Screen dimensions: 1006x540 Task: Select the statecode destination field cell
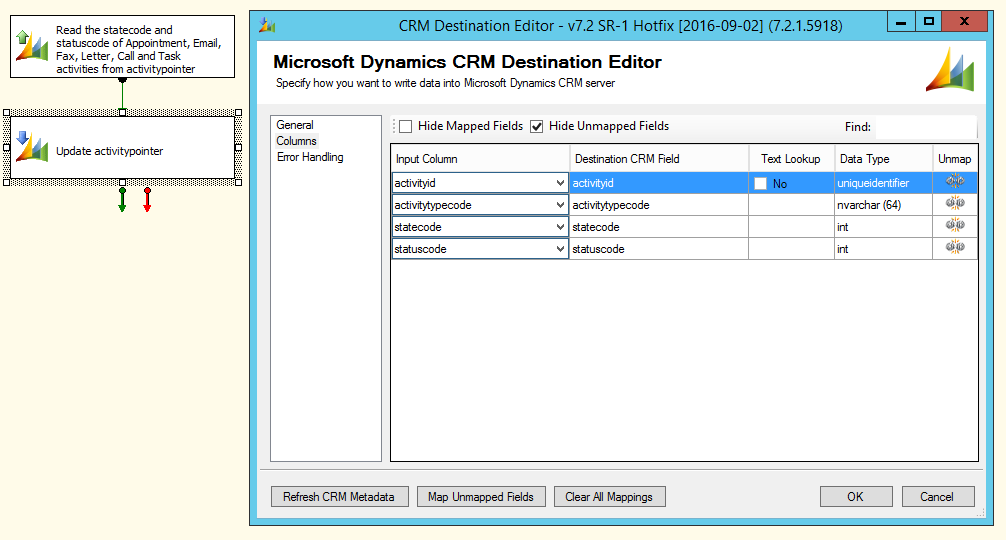click(659, 226)
